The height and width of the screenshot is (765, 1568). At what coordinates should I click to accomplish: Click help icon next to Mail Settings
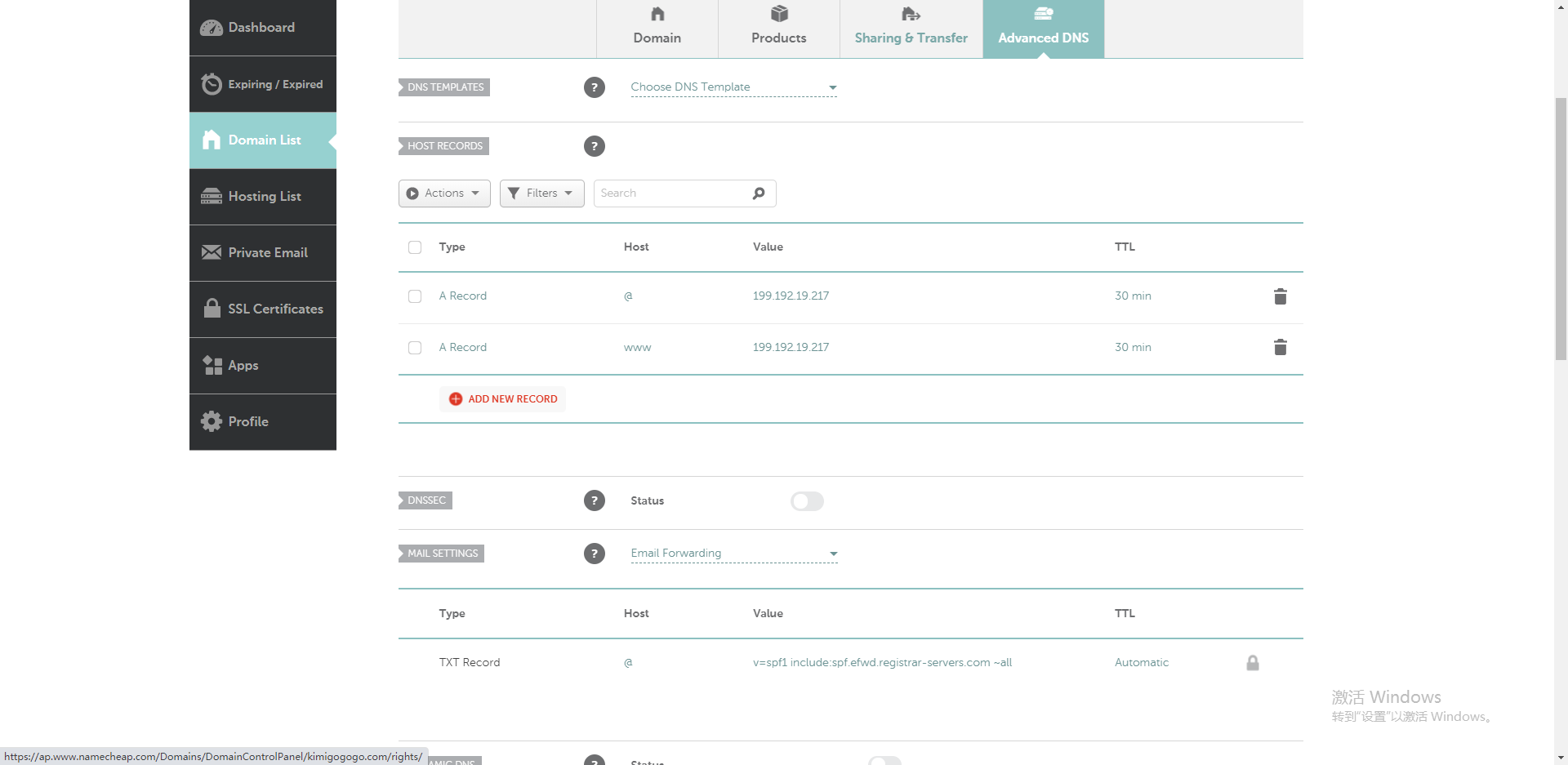[x=595, y=554]
